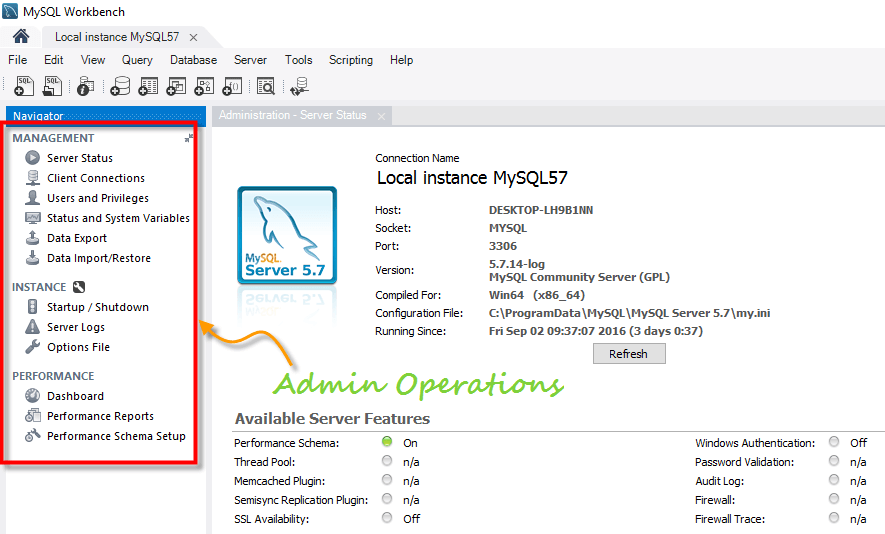This screenshot has width=885, height=534.
Task: Open Server Status in the navigator
Action: 80,158
